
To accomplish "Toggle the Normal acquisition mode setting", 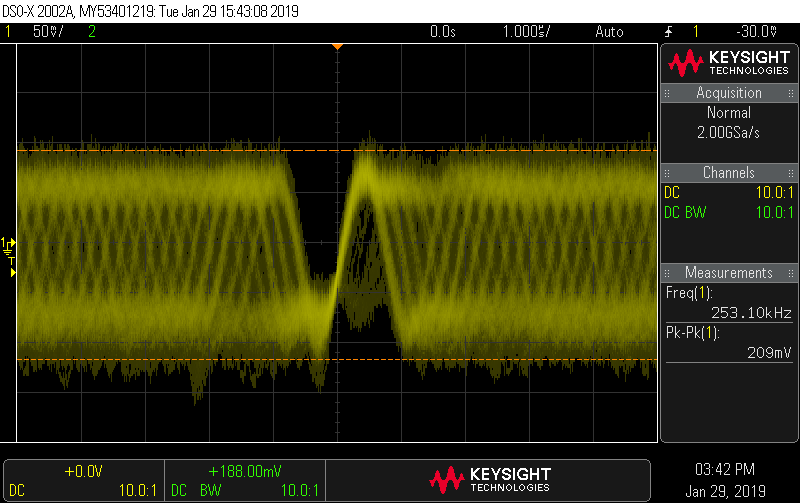I will click(x=728, y=113).
